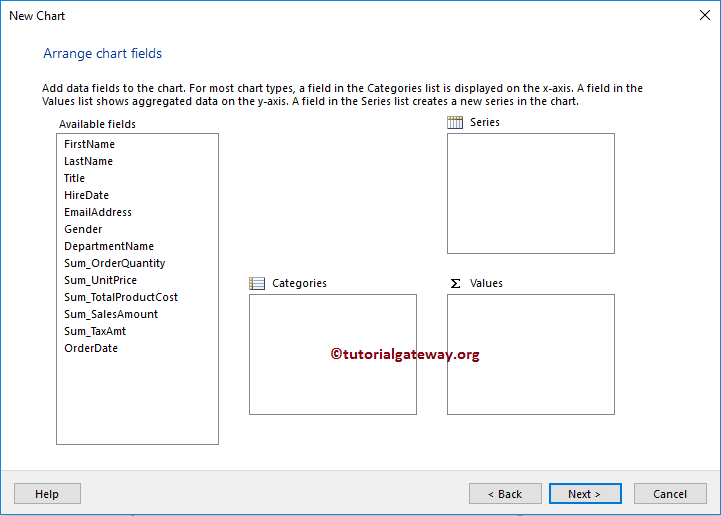Select the OrderDate field

click(91, 348)
